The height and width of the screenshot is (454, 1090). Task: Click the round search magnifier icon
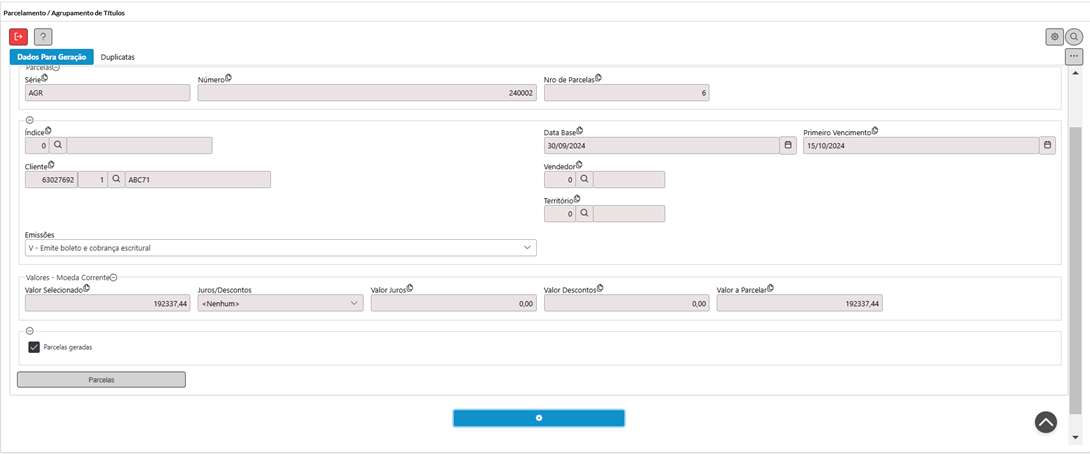click(1074, 37)
